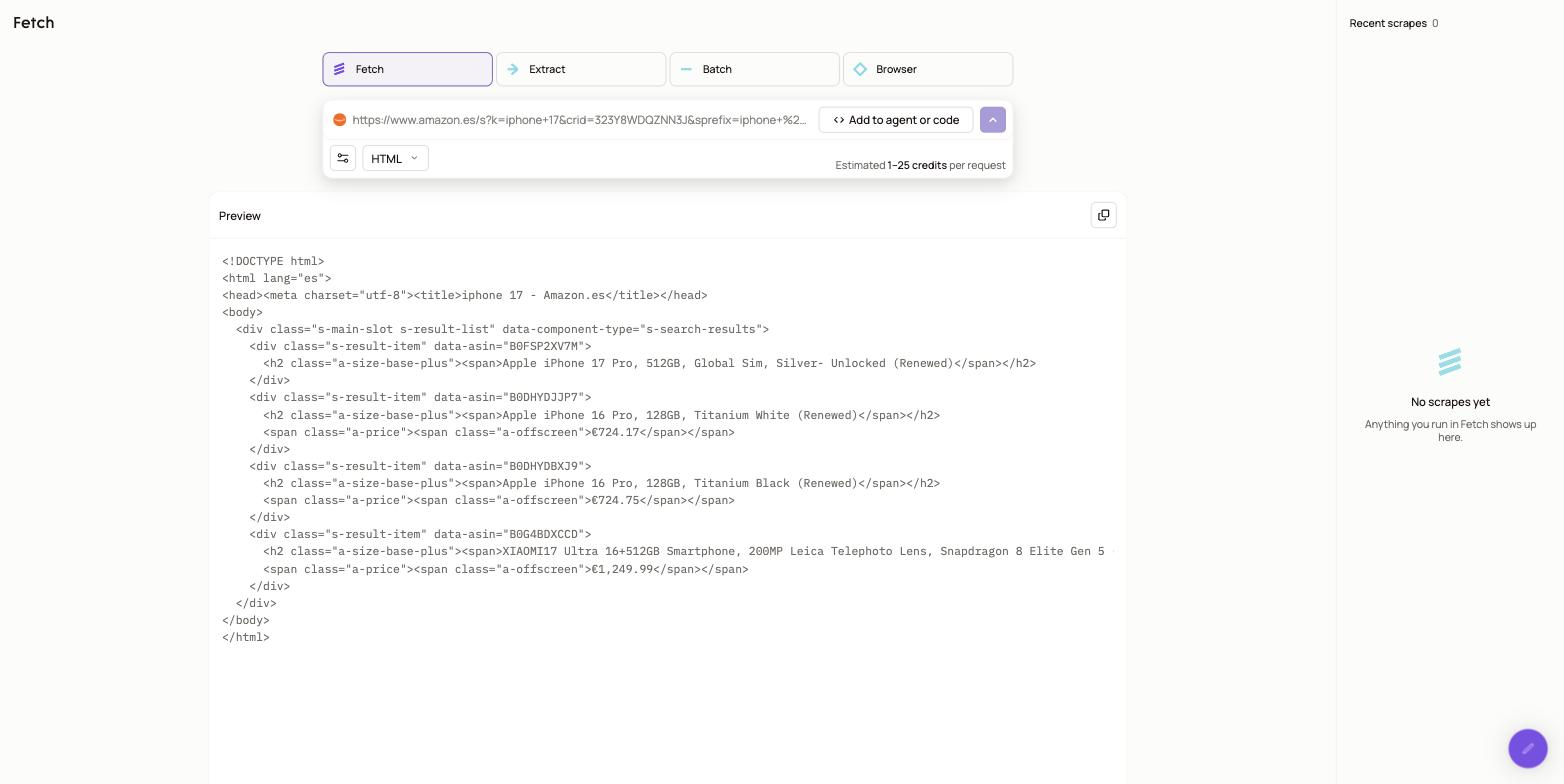
Task: Click the Extract arrow icon
Action: click(513, 69)
